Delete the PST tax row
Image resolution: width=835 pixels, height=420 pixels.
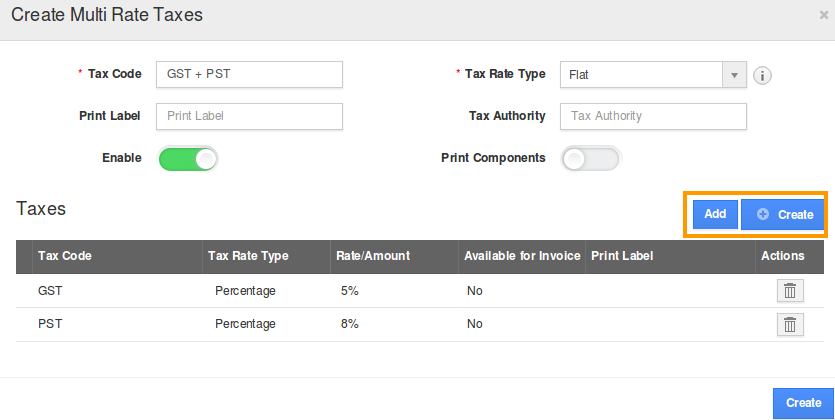(789, 324)
